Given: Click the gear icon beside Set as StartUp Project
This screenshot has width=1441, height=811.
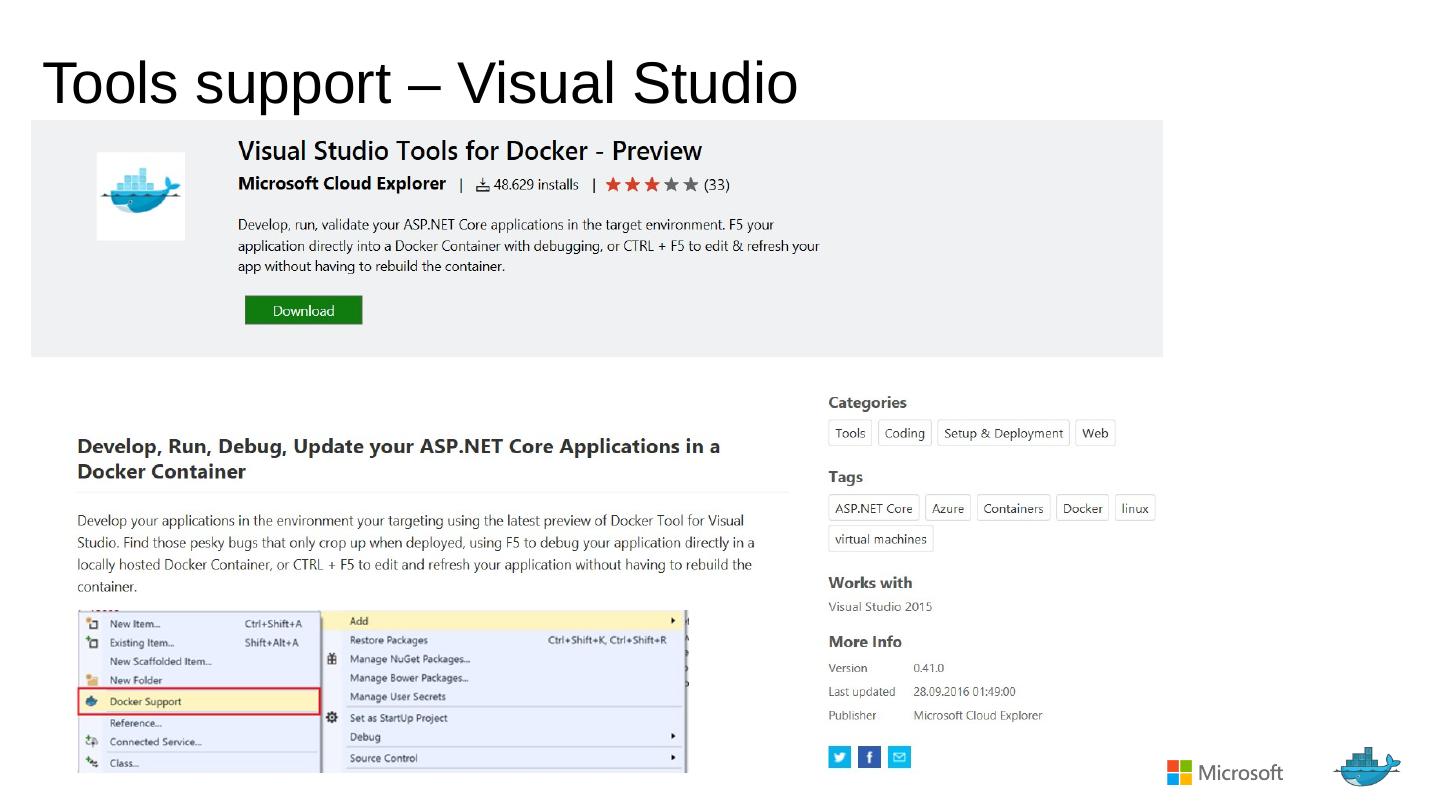Looking at the screenshot, I should point(332,718).
